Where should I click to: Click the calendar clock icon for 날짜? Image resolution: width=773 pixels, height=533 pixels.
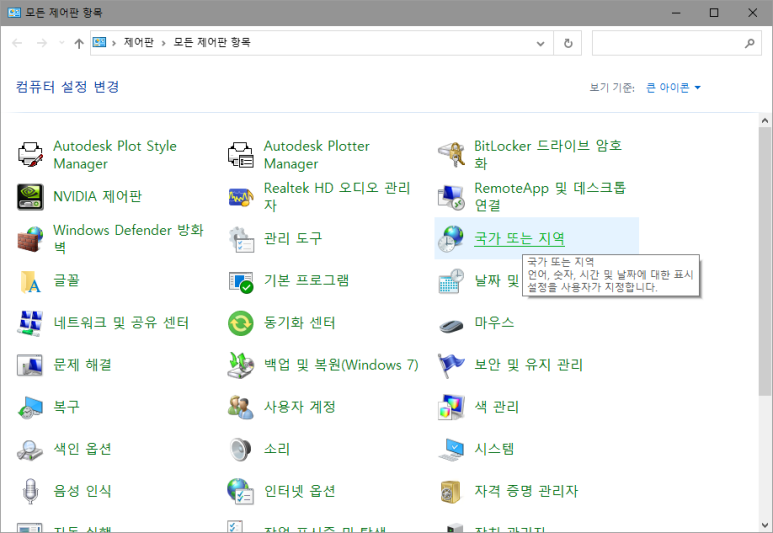(451, 281)
